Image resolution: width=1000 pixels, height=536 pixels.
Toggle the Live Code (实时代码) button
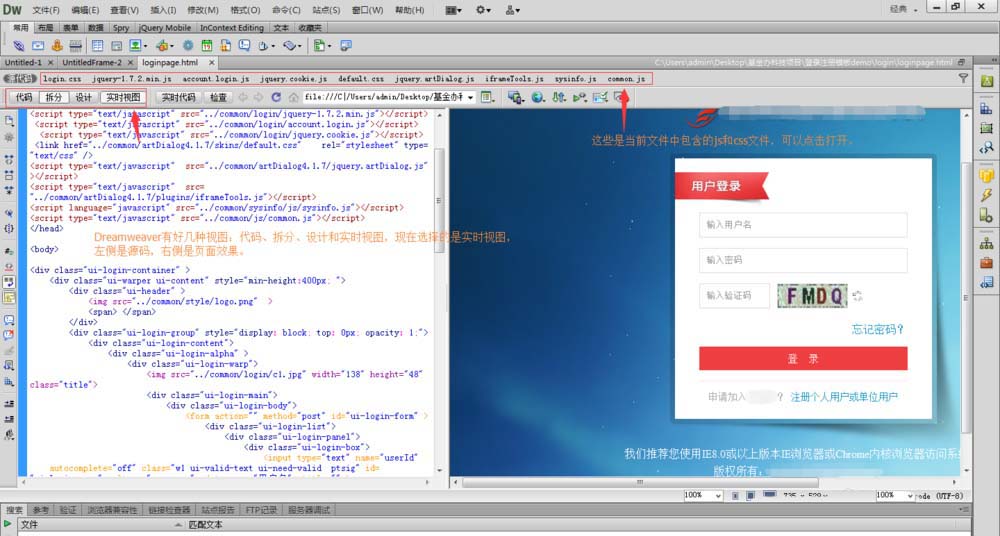coord(179,97)
